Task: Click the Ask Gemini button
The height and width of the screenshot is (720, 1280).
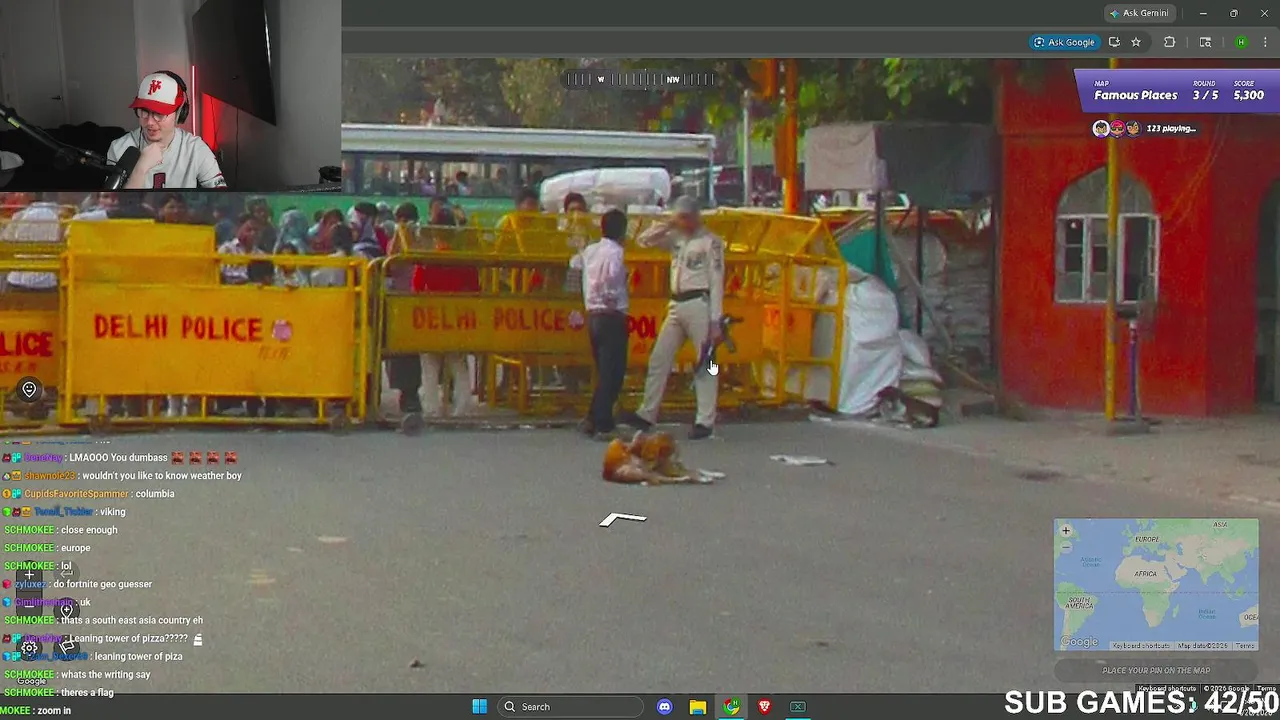Action: pyautogui.click(x=1139, y=13)
